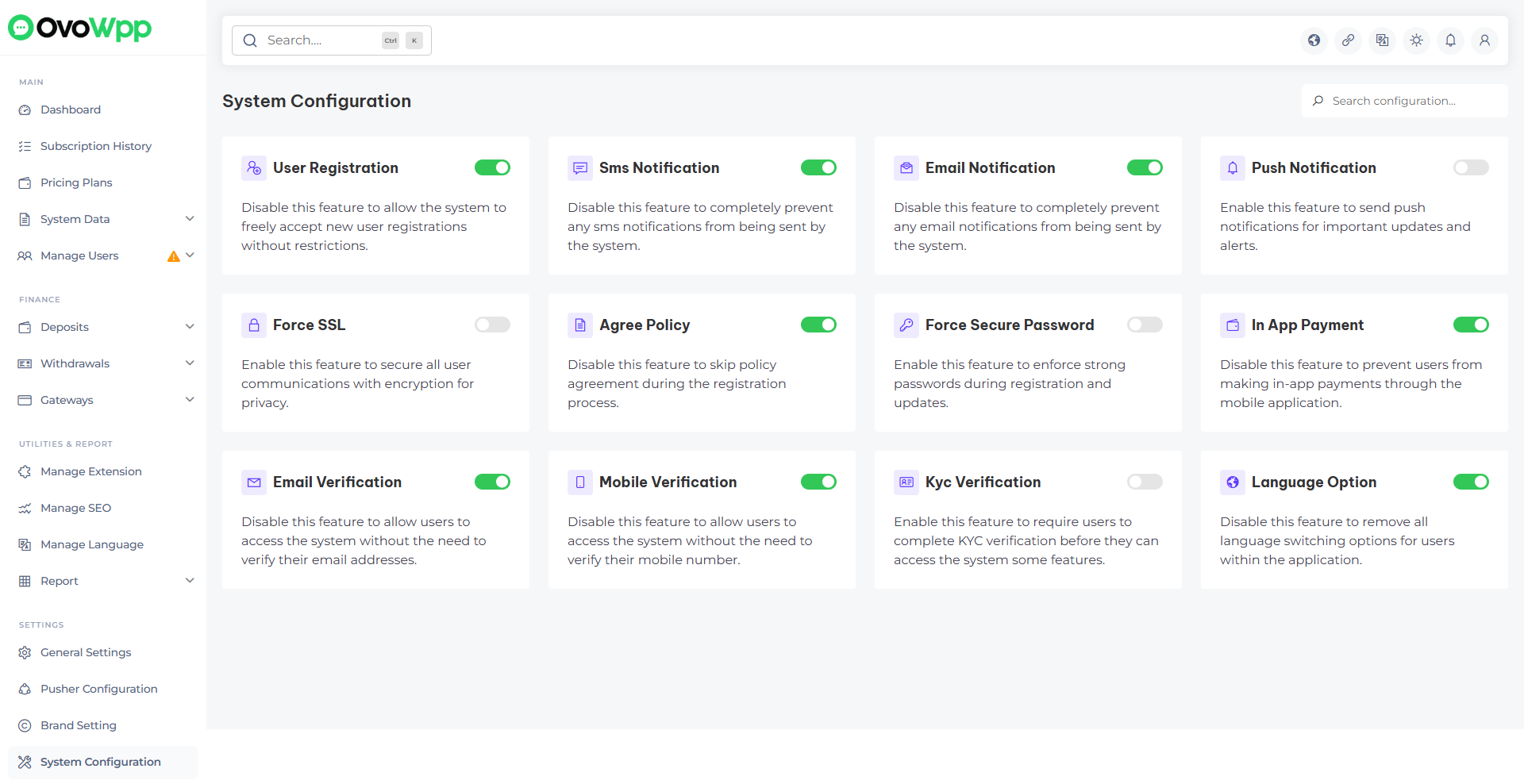This screenshot has width=1524, height=784.
Task: Click the link icon in header
Action: [1348, 40]
